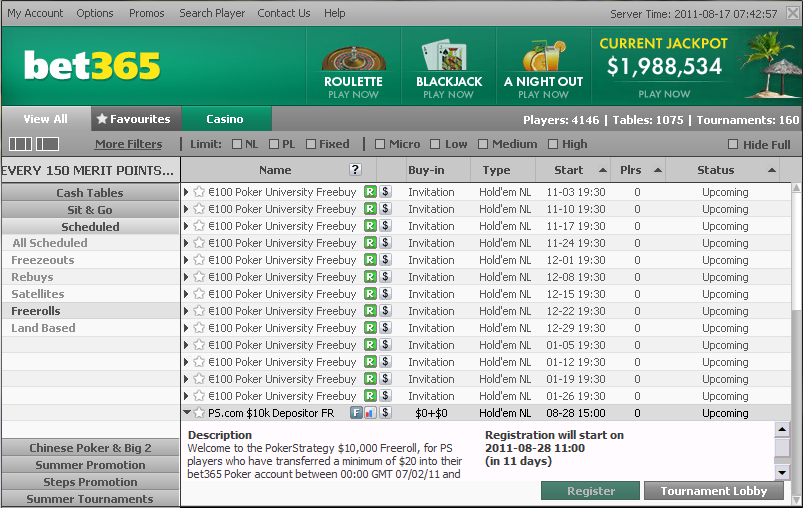Select the Sit & Go category
The width and height of the screenshot is (803, 508).
click(90, 210)
